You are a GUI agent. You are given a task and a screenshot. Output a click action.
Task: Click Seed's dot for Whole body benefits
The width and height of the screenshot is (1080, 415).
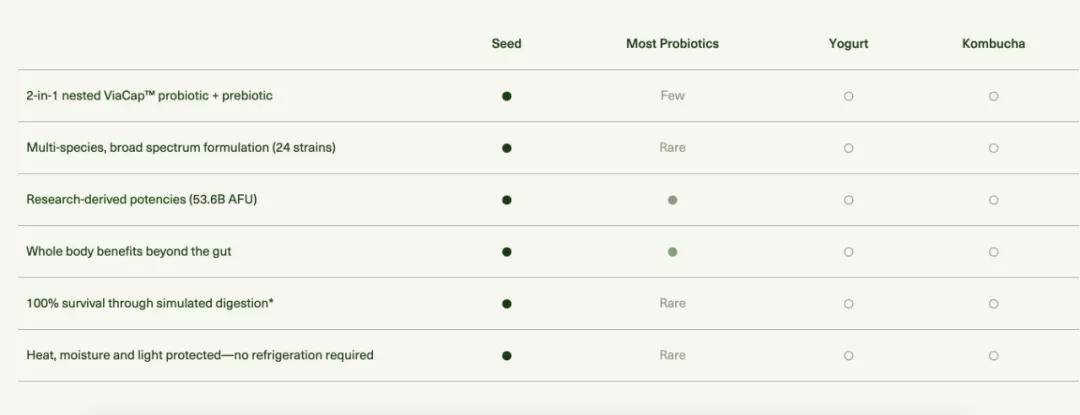[x=507, y=252]
